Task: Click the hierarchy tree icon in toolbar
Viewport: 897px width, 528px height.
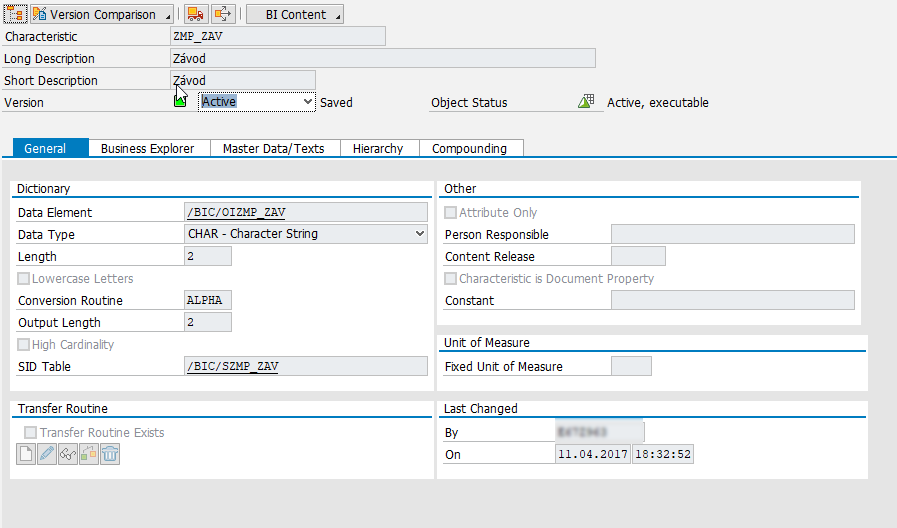Action: tap(15, 14)
